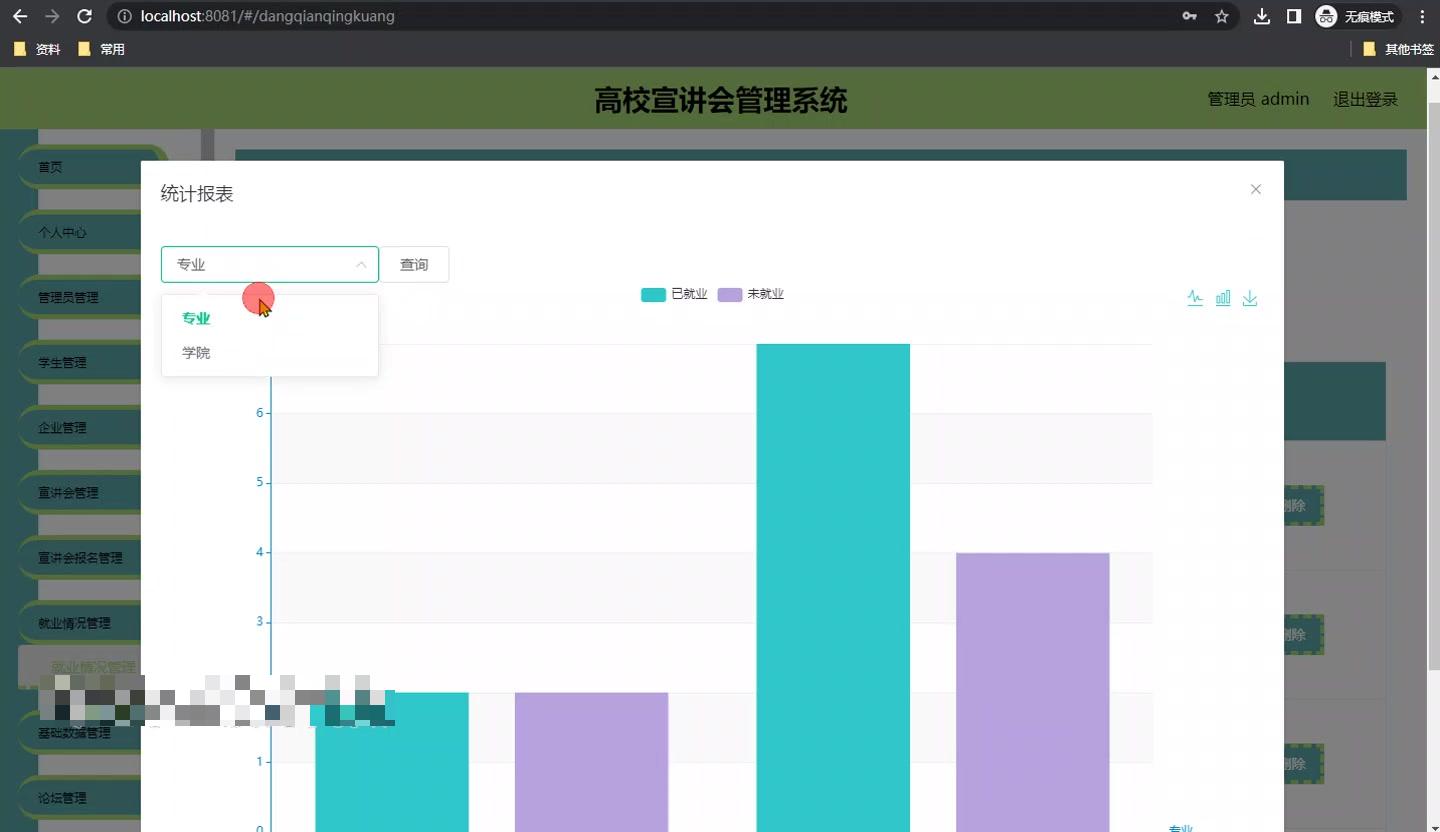Click 管理员 admin label
1440x832 pixels.
(1258, 99)
